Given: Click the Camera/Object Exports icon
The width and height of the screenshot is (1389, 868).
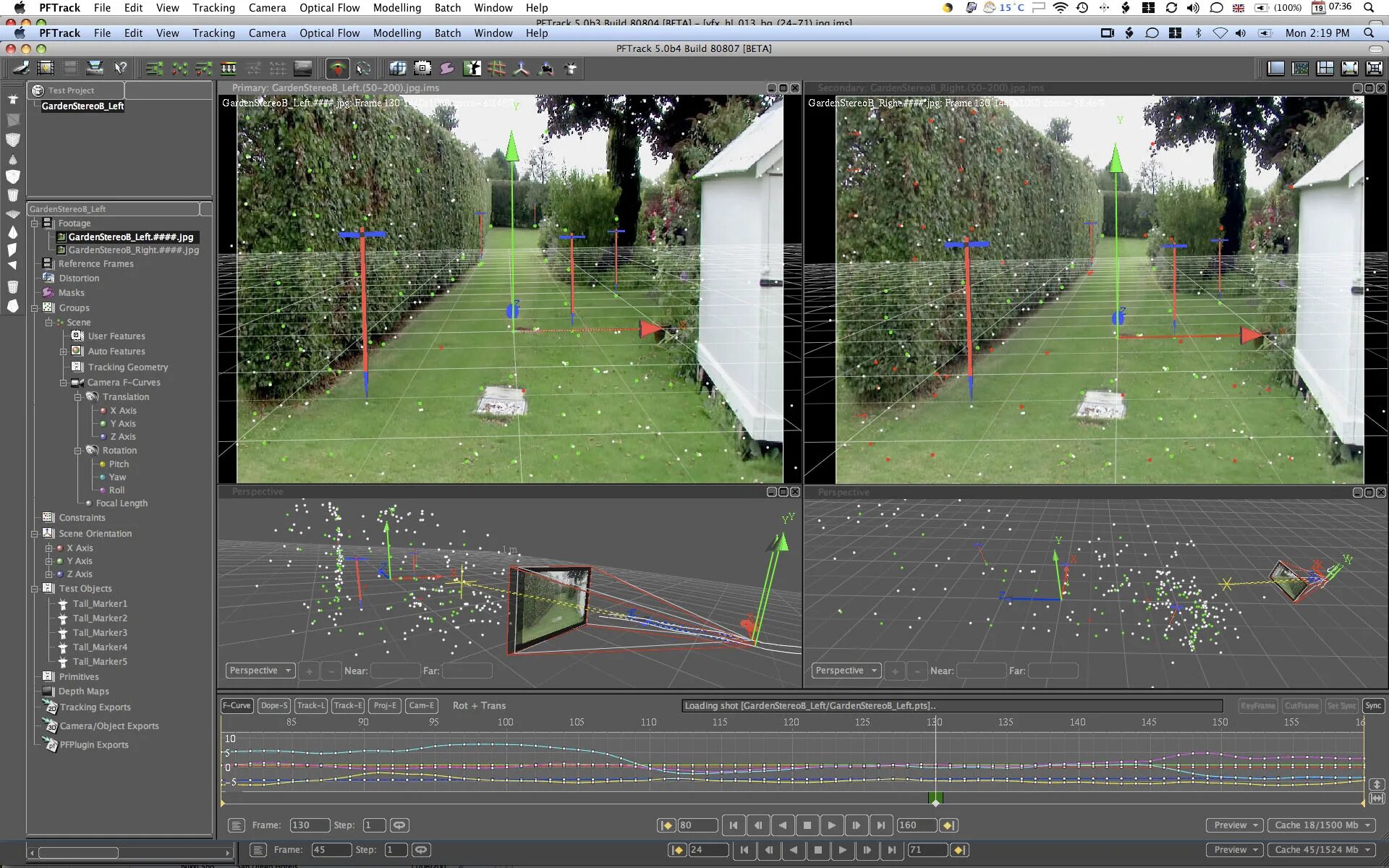Looking at the screenshot, I should (51, 725).
